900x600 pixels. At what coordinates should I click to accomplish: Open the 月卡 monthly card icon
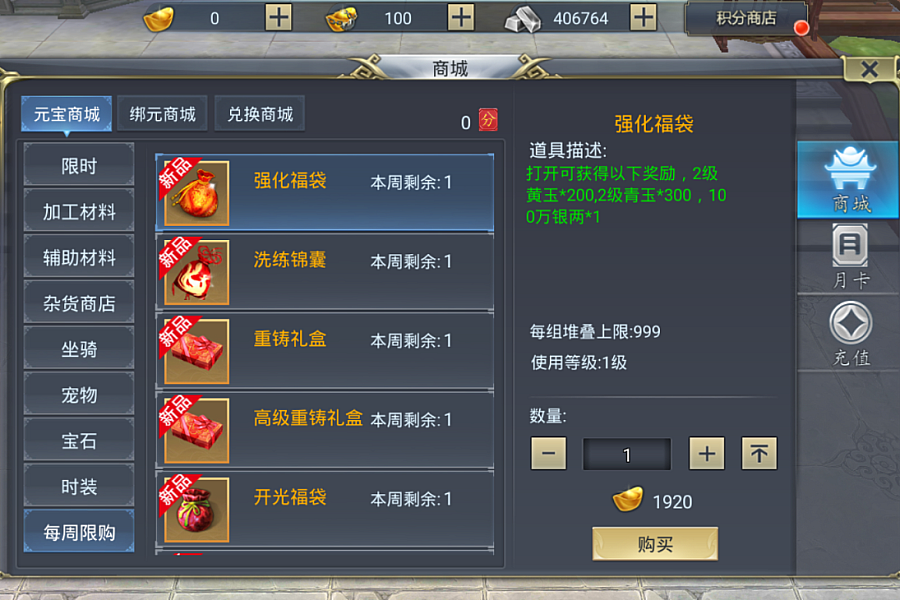coord(850,257)
